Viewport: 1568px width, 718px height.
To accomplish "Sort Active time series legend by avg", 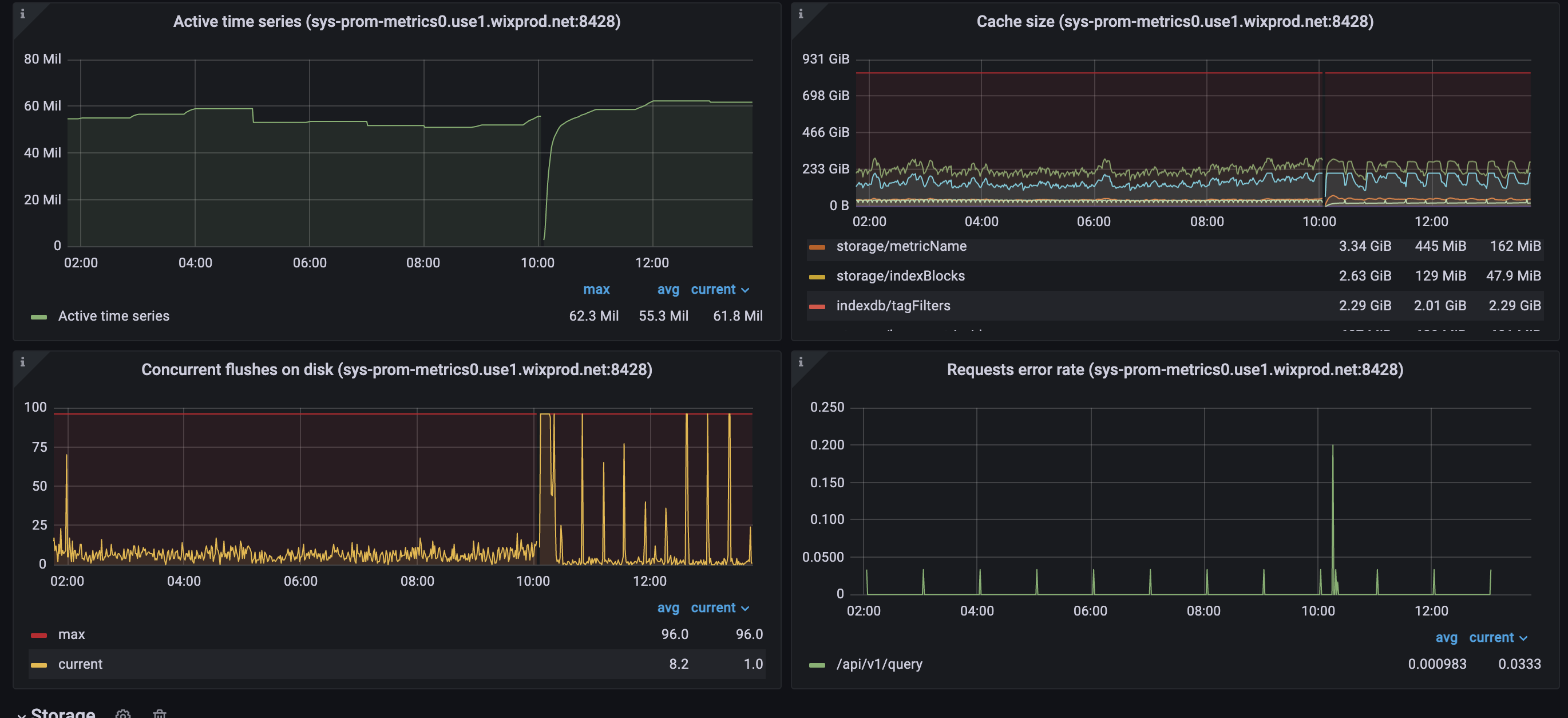I will point(668,289).
